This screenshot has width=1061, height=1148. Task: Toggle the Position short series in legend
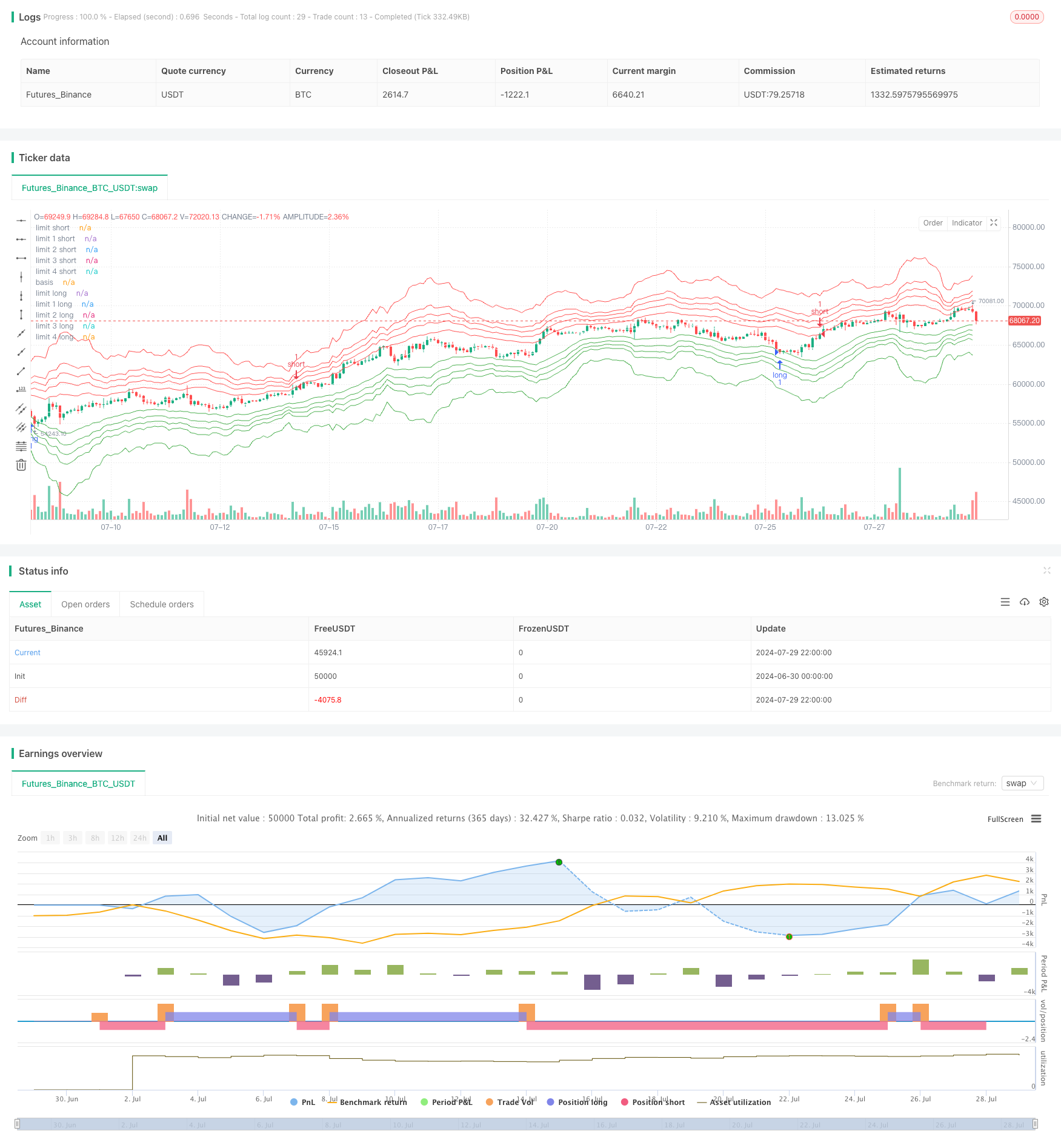coord(653,1102)
